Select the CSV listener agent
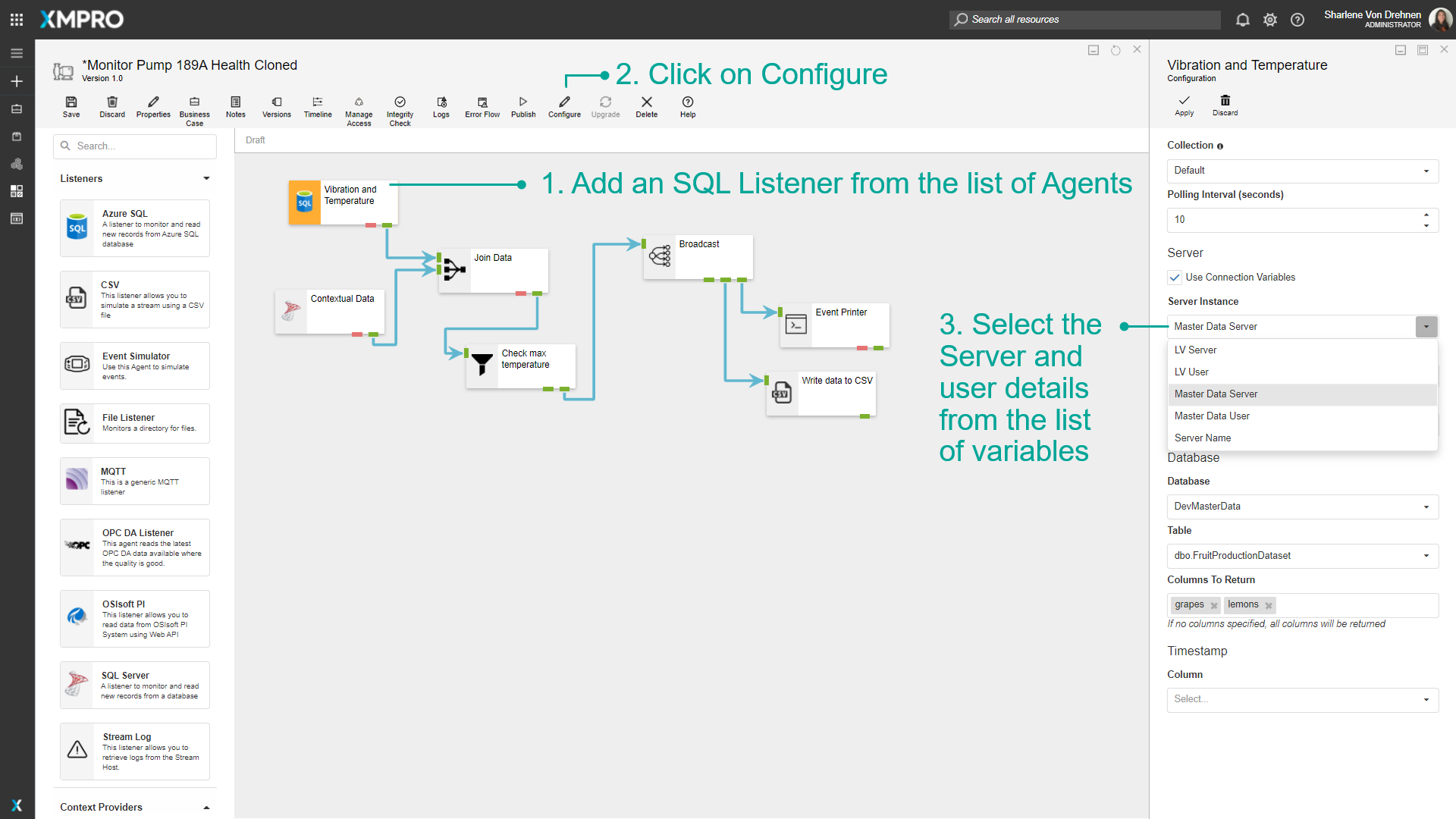 coord(135,300)
